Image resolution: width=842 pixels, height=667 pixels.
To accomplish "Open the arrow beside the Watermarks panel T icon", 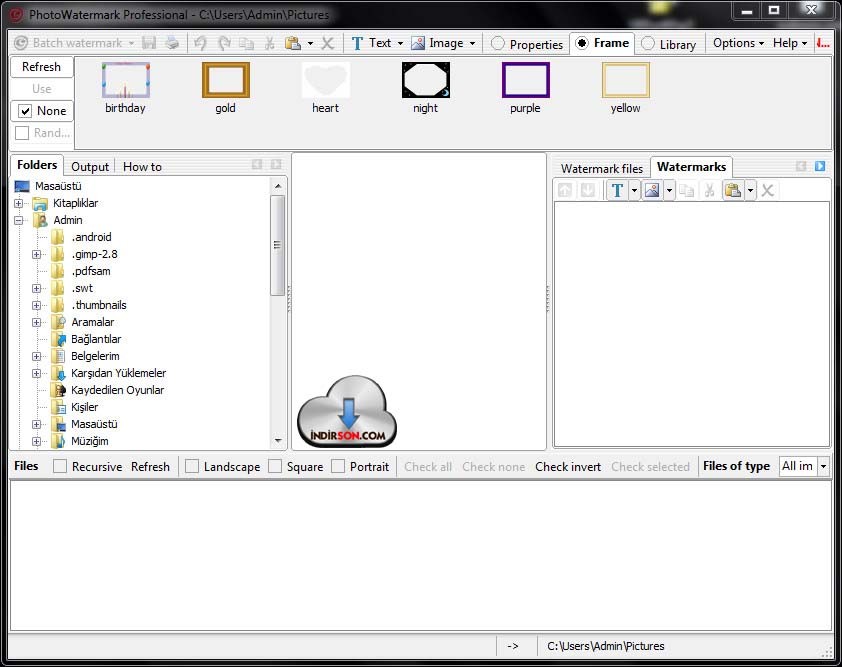I will [x=634, y=190].
